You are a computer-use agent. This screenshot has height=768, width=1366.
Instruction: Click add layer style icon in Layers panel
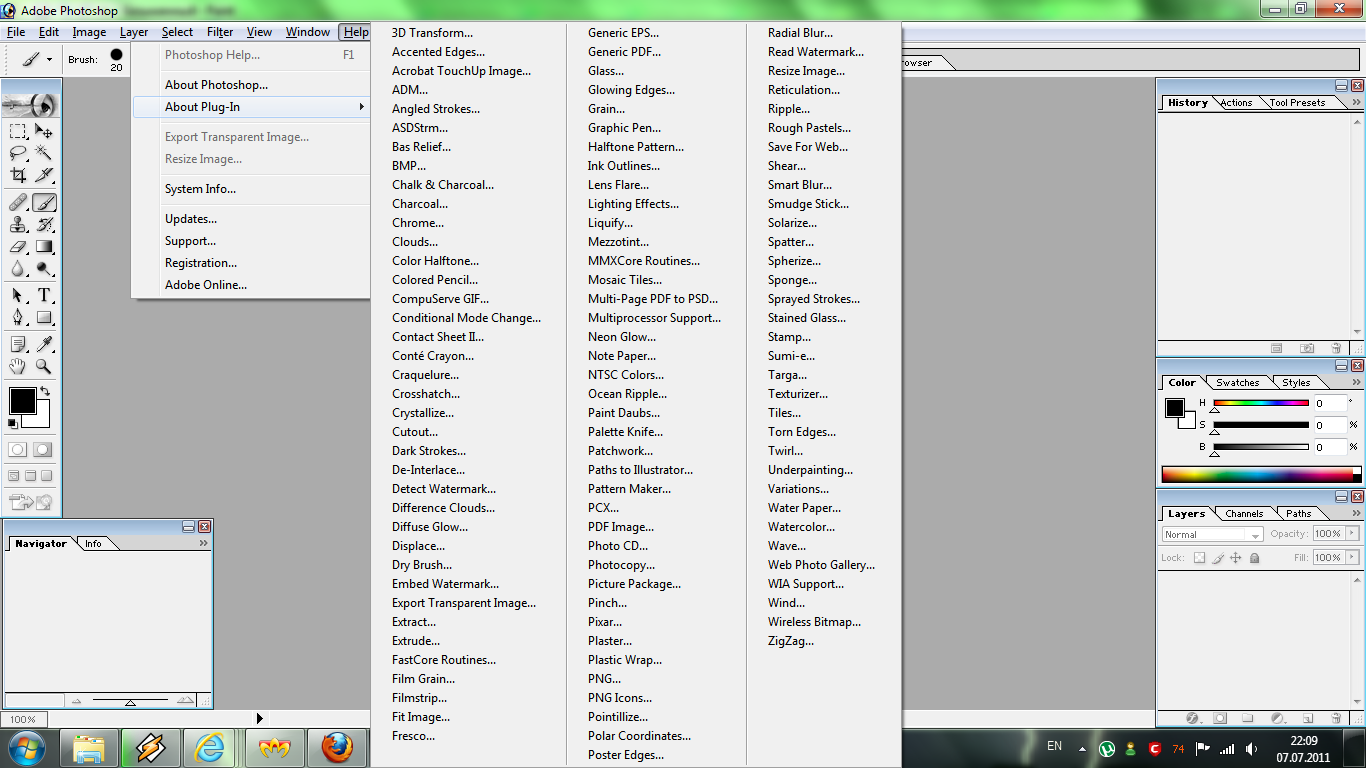coord(1192,718)
